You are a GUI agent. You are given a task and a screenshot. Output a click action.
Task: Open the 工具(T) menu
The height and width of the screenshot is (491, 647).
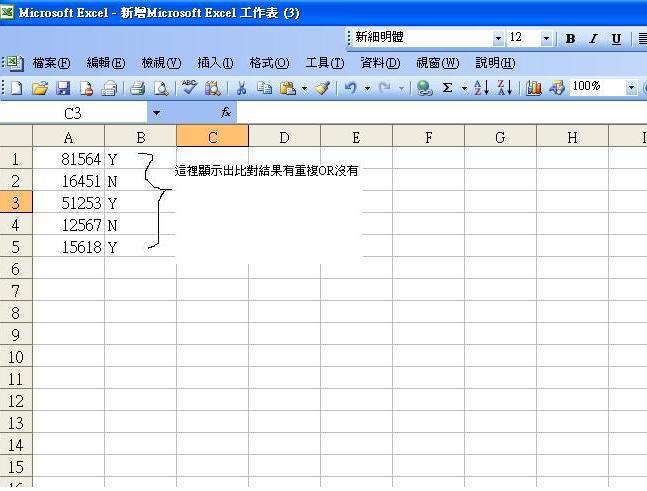324,63
